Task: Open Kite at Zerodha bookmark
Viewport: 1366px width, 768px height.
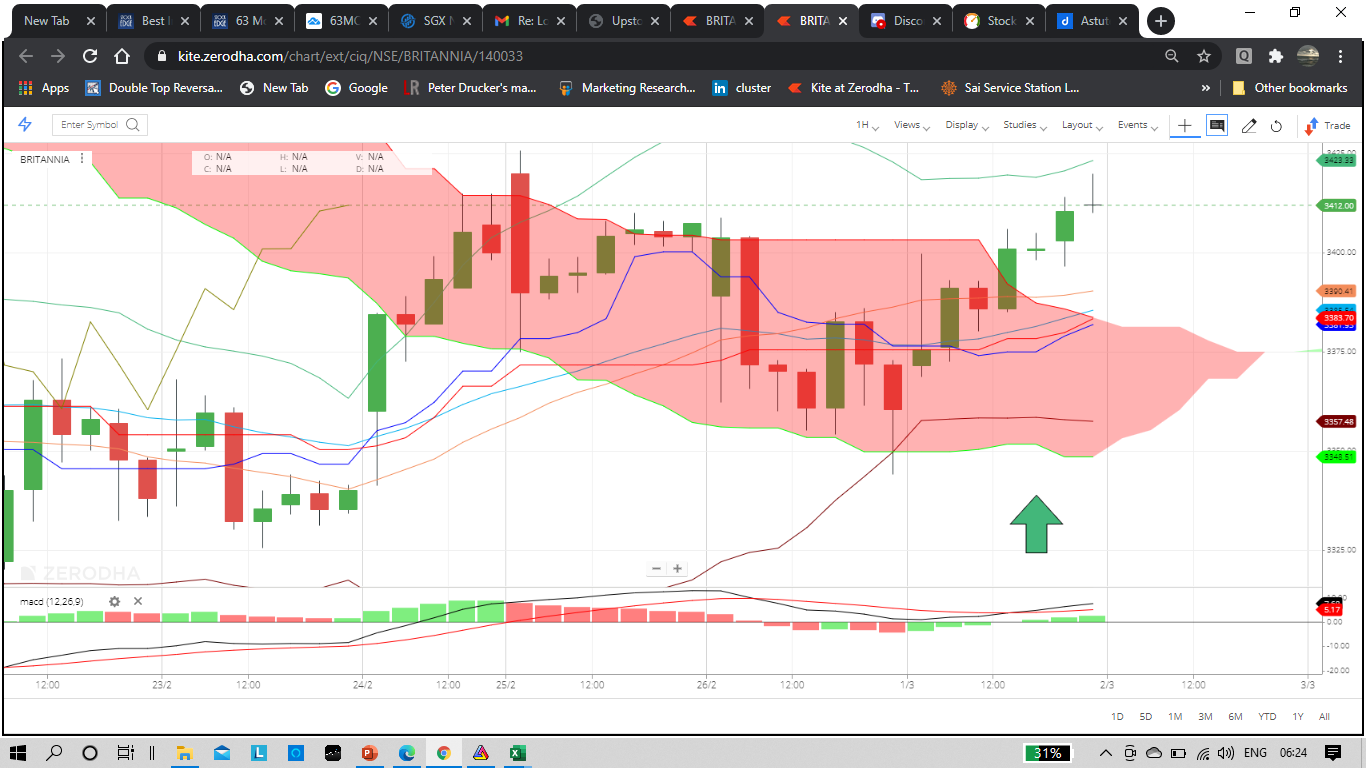Action: (x=854, y=88)
